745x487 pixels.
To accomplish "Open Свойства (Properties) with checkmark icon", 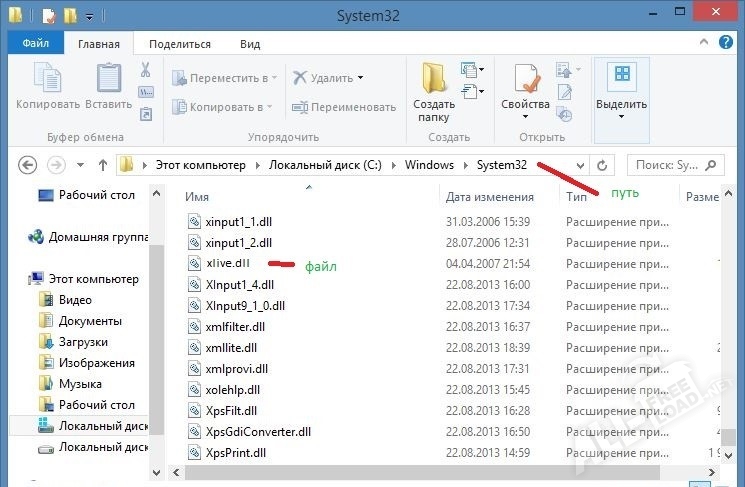I will [526, 81].
